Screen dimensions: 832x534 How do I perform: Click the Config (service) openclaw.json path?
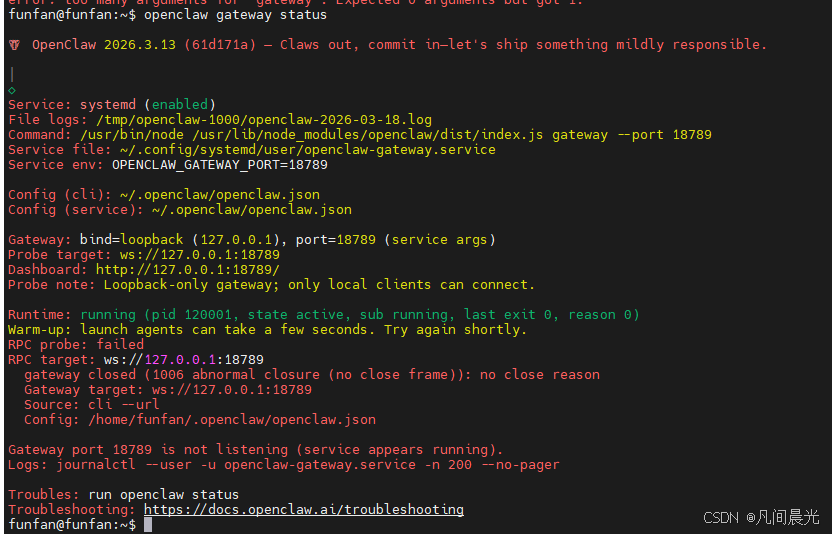(252, 210)
